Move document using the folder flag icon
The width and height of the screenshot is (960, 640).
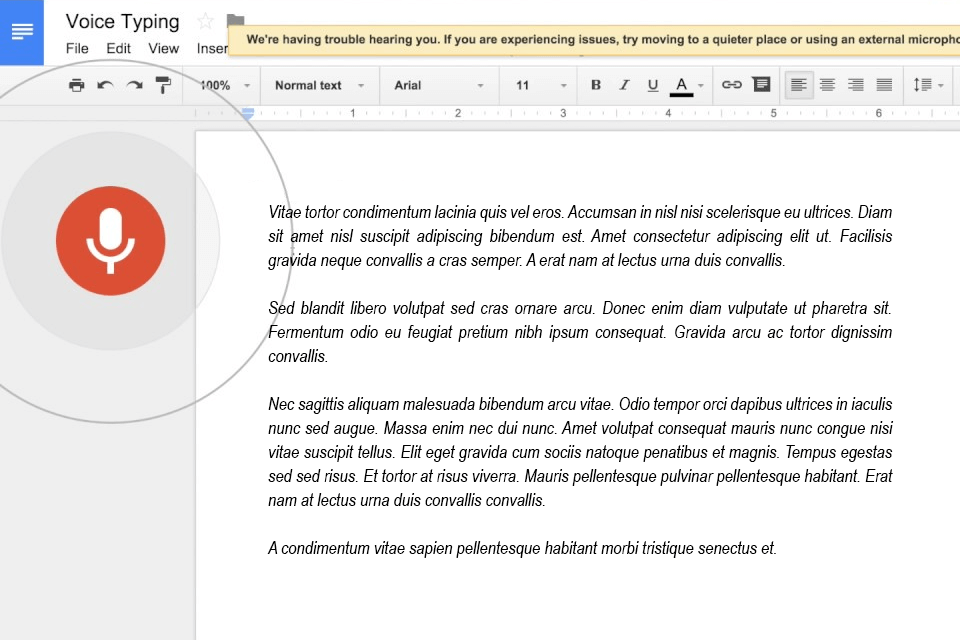pyautogui.click(x=234, y=18)
